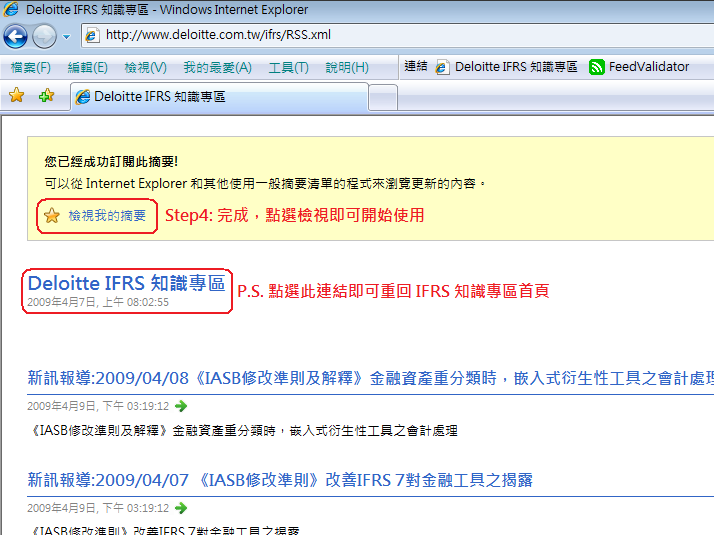Viewport: 714px width, 535px height.
Task: Open the 說明(H) menu
Action: tap(346, 67)
